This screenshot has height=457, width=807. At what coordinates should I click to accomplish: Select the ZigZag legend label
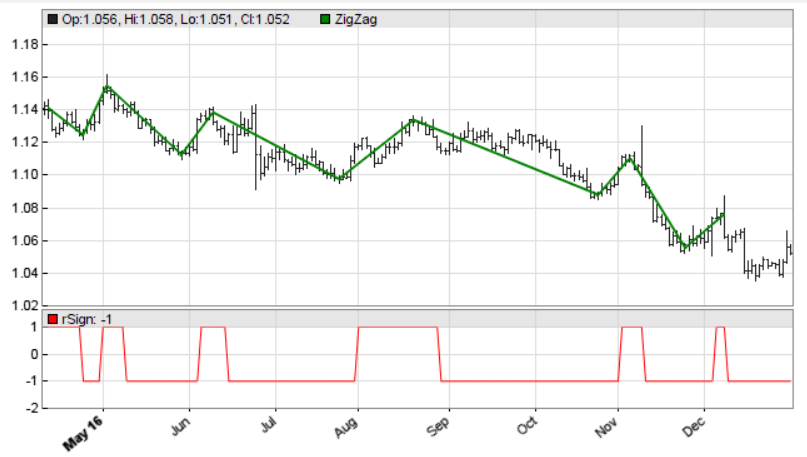[357, 19]
